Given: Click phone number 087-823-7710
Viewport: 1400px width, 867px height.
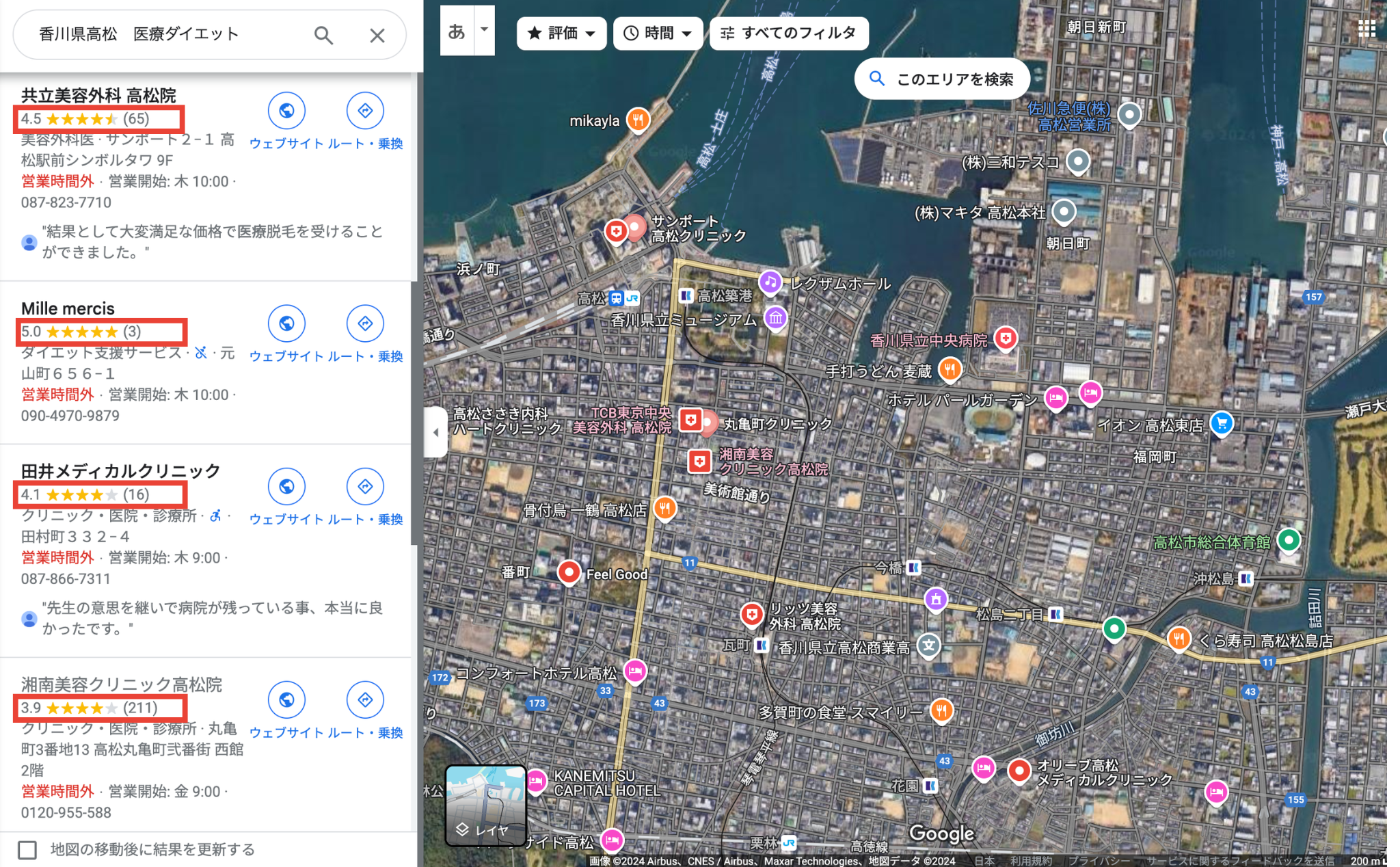Looking at the screenshot, I should (x=66, y=202).
